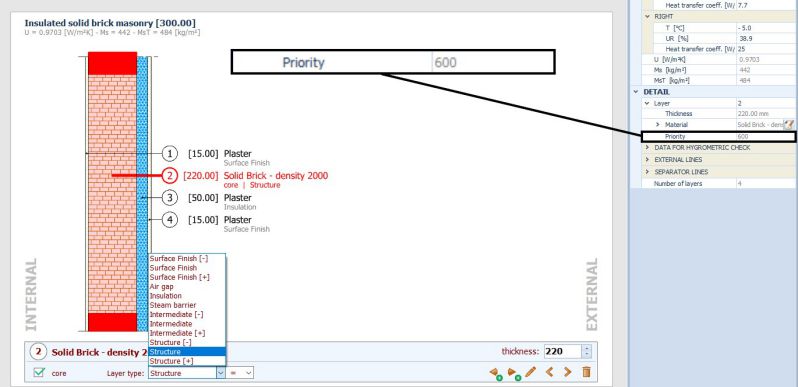Click the pencil edit layer icon
Viewport: 798px width, 387px height.
click(x=530, y=372)
